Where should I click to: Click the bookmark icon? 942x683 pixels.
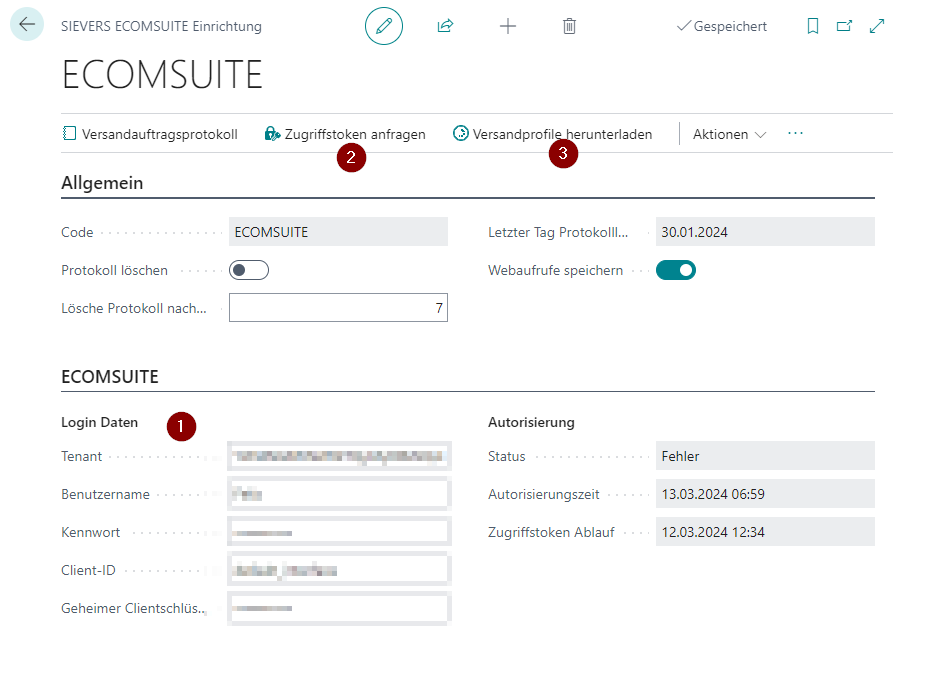pos(813,26)
